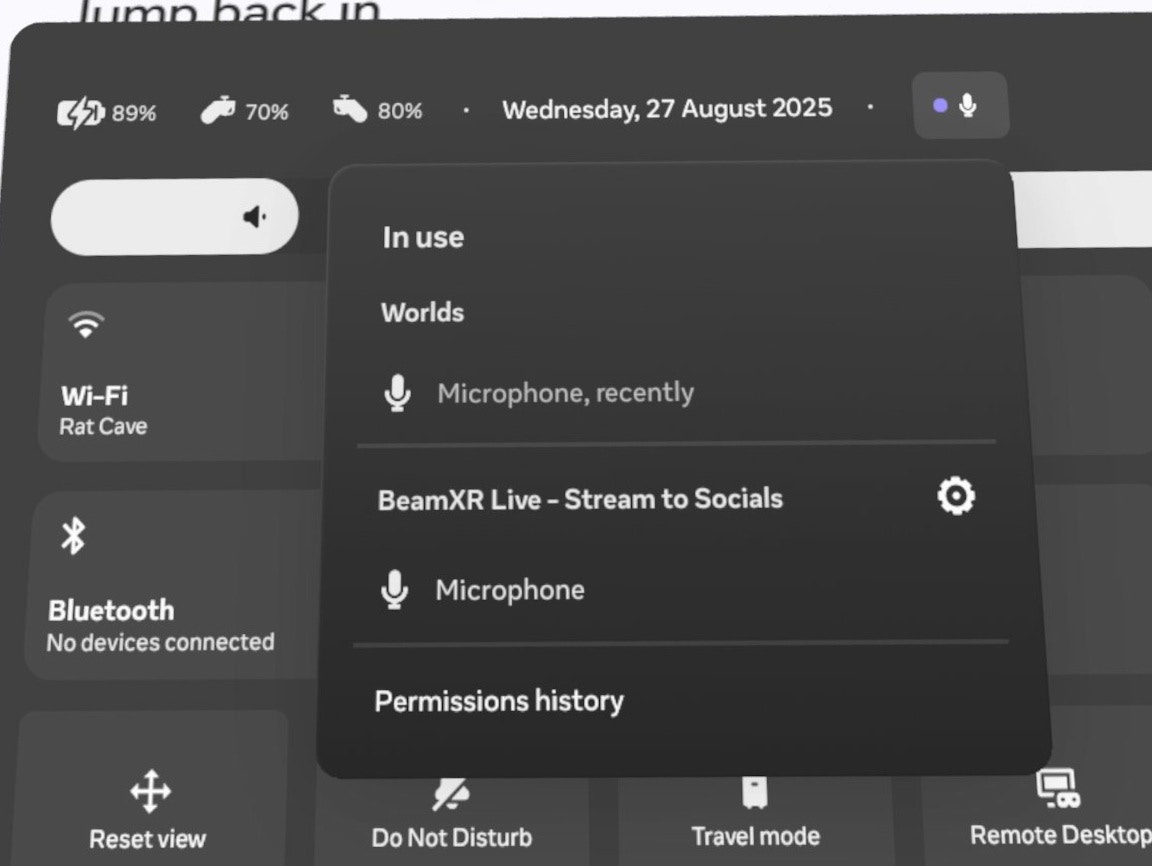Click the Wi-Fi signal icon
The image size is (1152, 866).
tap(86, 324)
